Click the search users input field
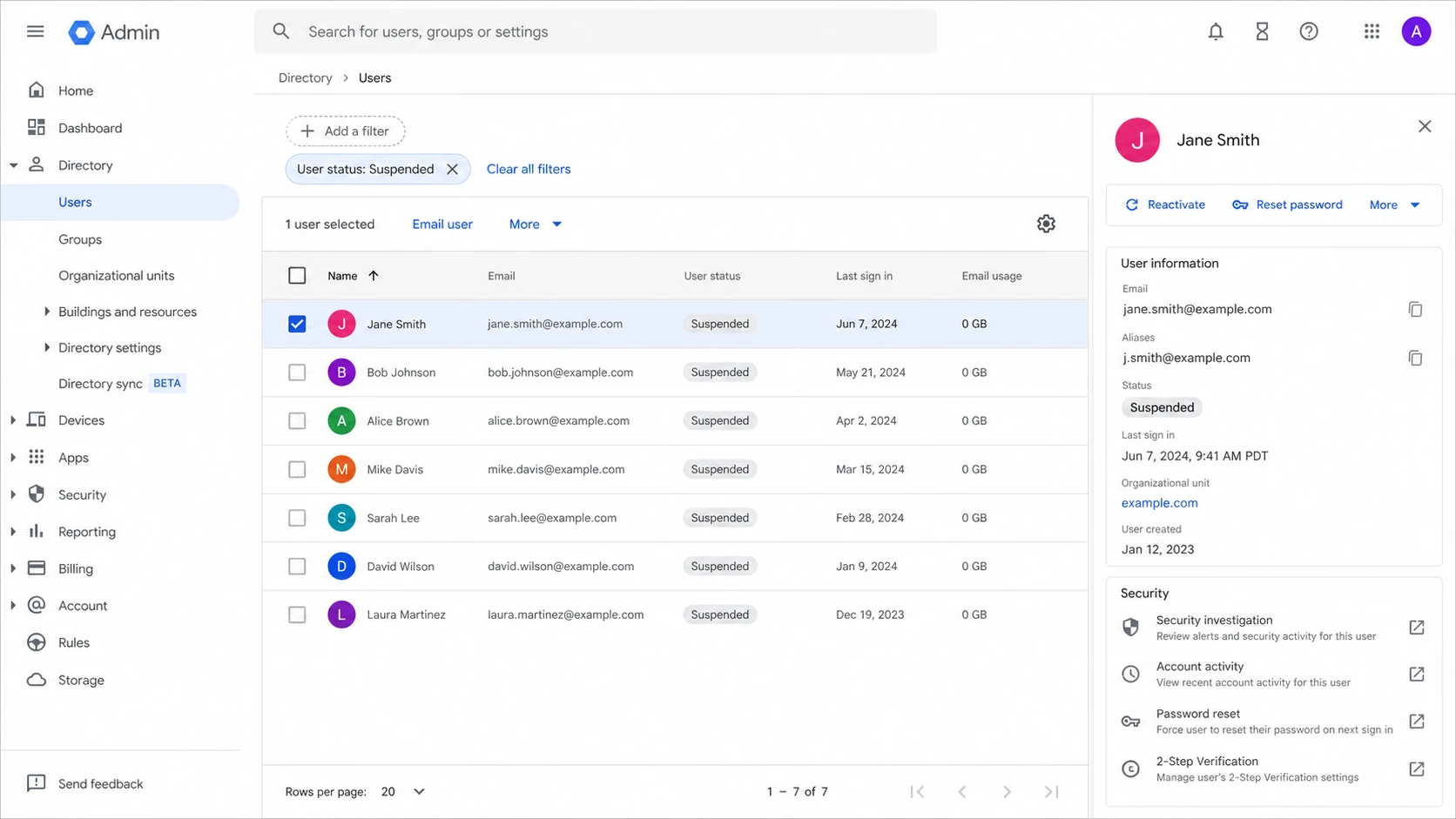This screenshot has width=1456, height=819. [x=596, y=31]
